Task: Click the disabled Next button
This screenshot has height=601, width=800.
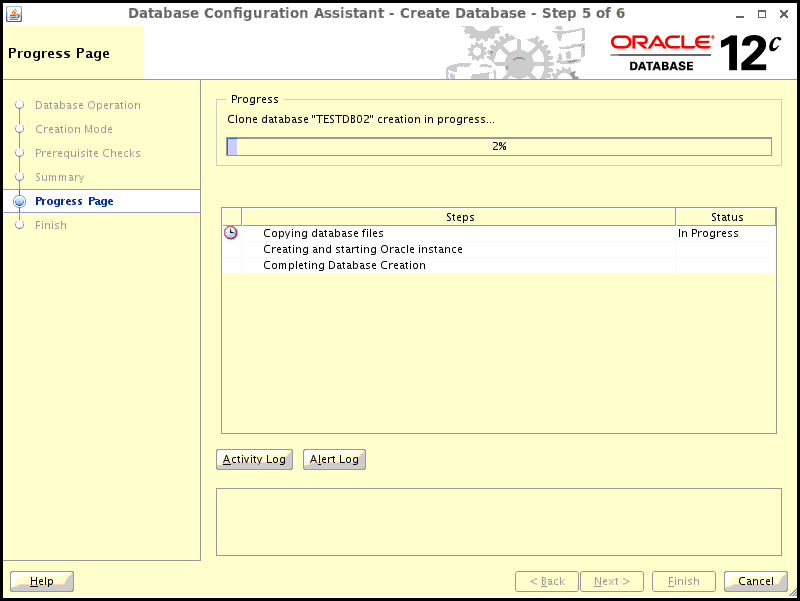Action: pyautogui.click(x=612, y=581)
